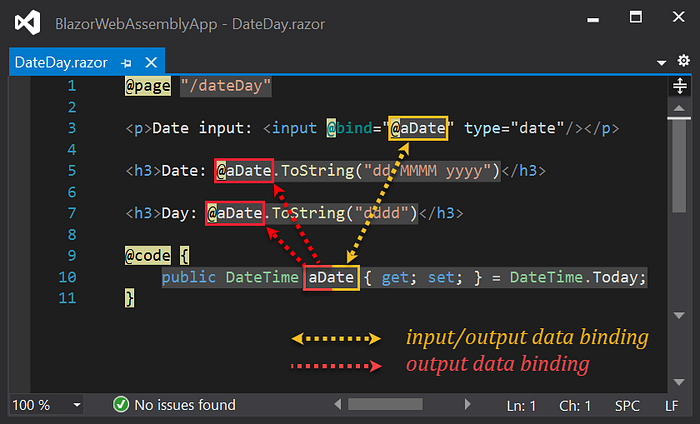This screenshot has height=424, width=700.
Task: Click line number 10 in the gutter
Action: tap(67, 277)
